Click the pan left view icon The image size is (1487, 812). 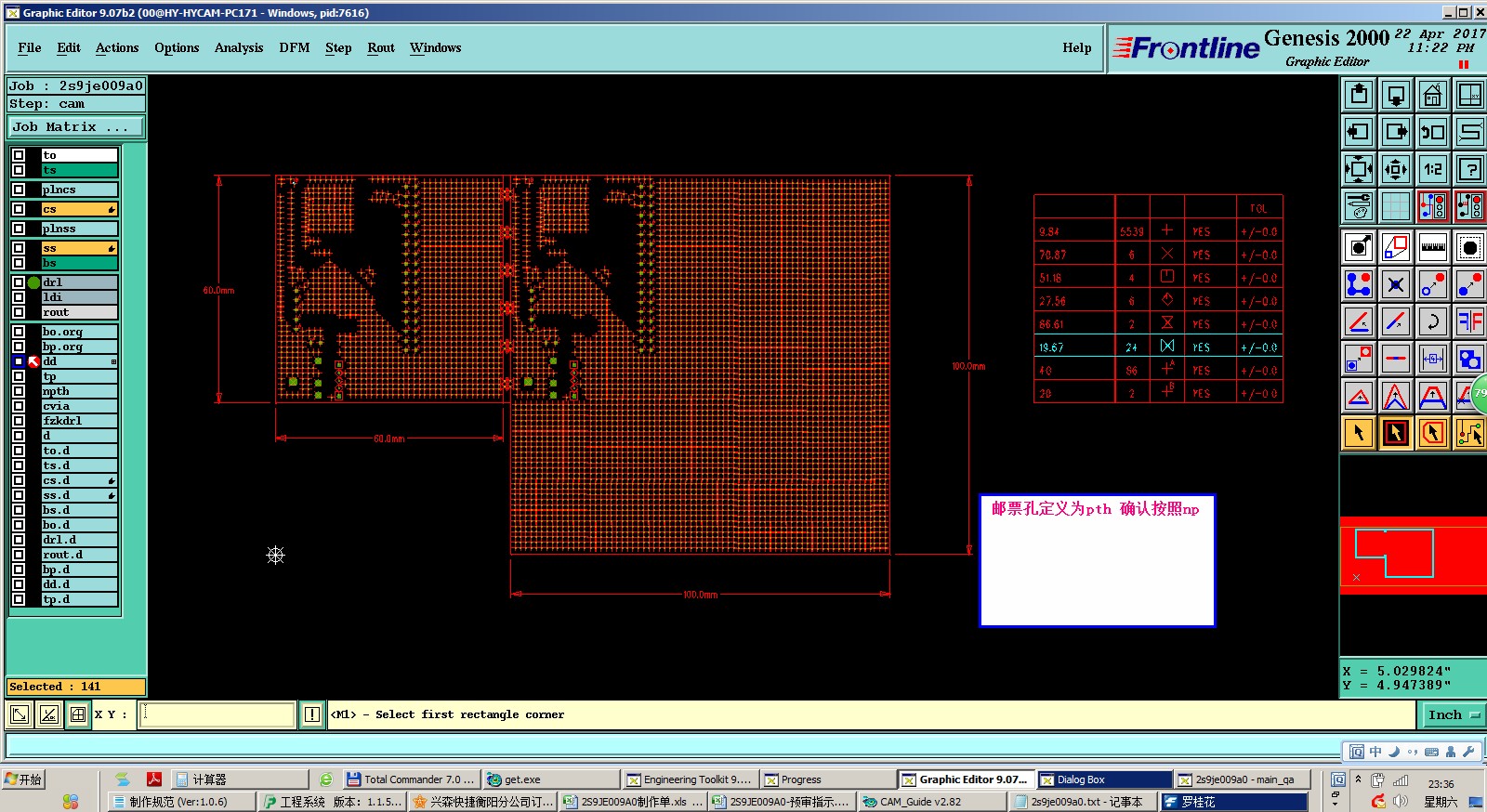1359,132
